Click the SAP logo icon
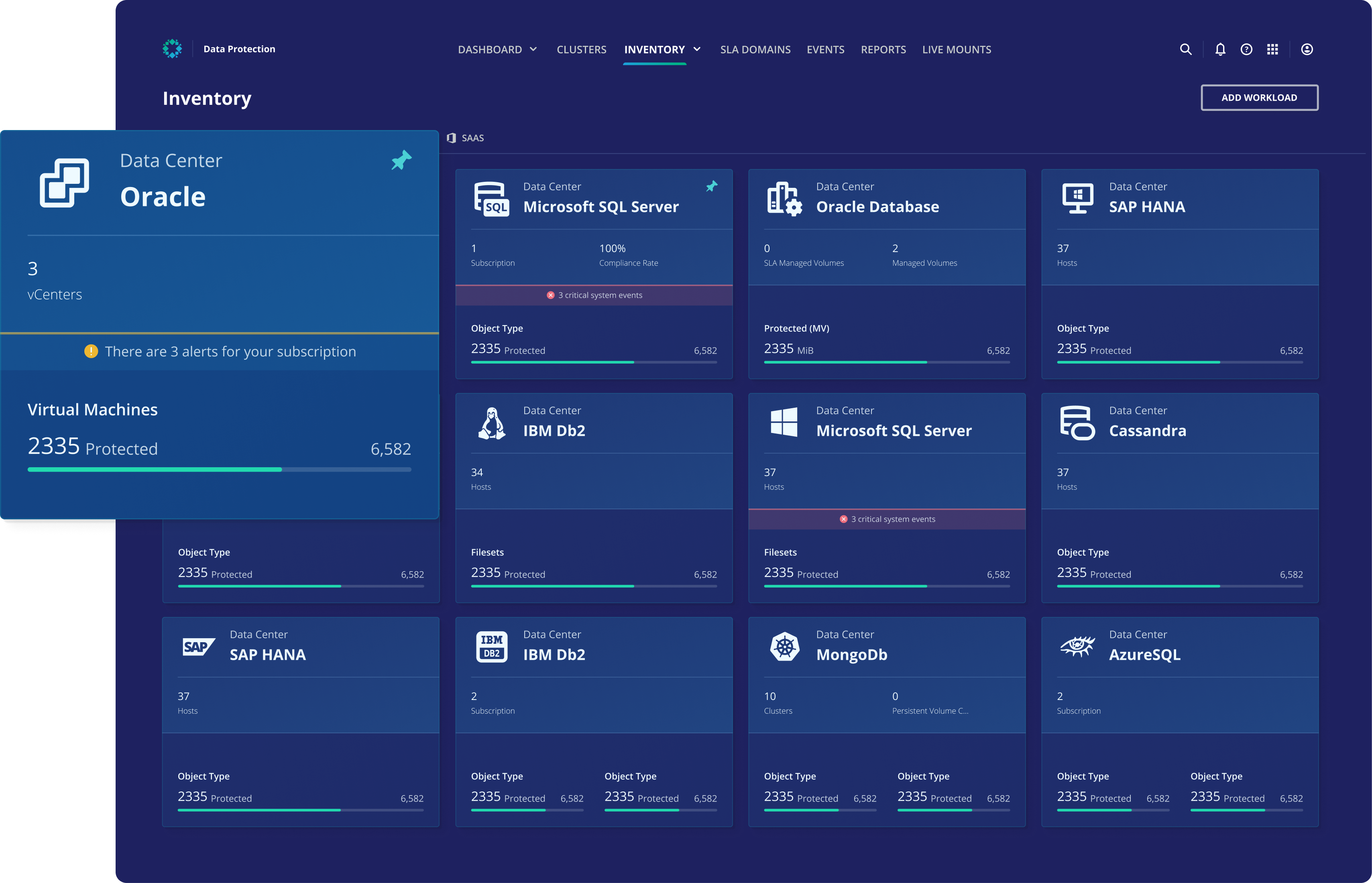Screen dimensions: 1372x883 [x=198, y=647]
